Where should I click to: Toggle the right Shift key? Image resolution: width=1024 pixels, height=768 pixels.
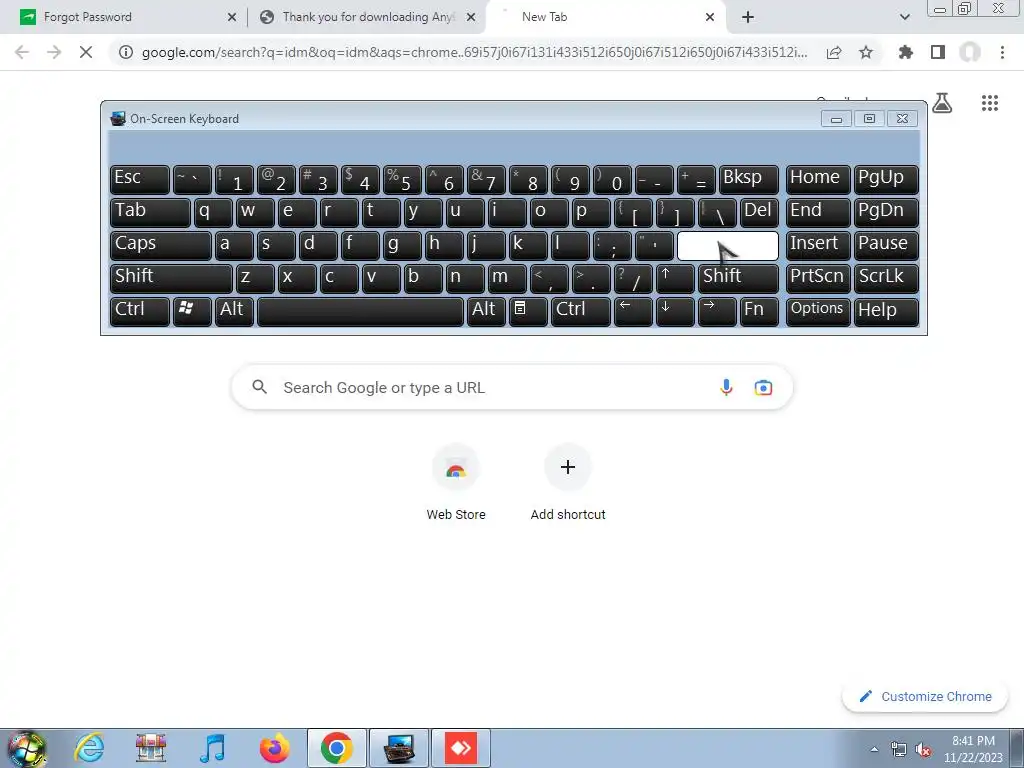(x=739, y=278)
